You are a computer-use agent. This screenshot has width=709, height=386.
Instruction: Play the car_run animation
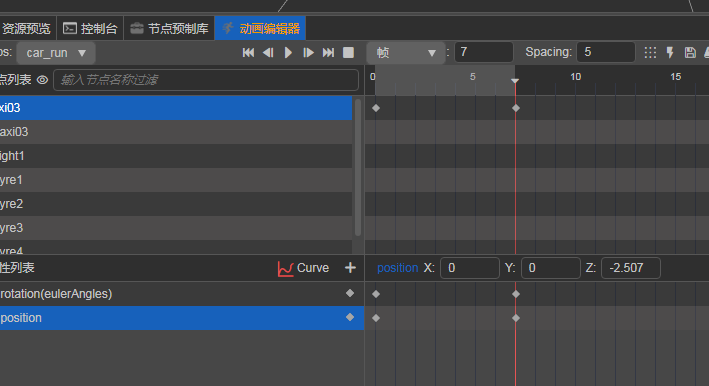tap(288, 53)
